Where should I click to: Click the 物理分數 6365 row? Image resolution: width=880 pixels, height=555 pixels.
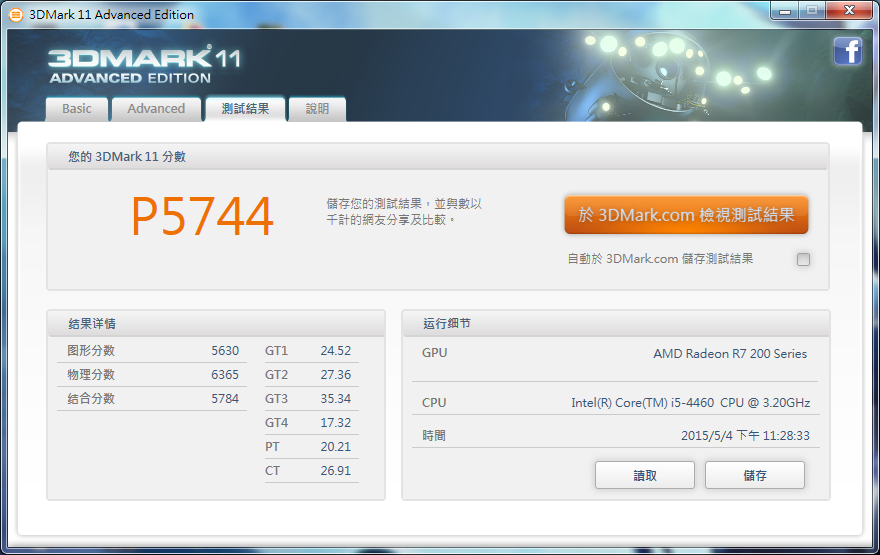click(148, 375)
